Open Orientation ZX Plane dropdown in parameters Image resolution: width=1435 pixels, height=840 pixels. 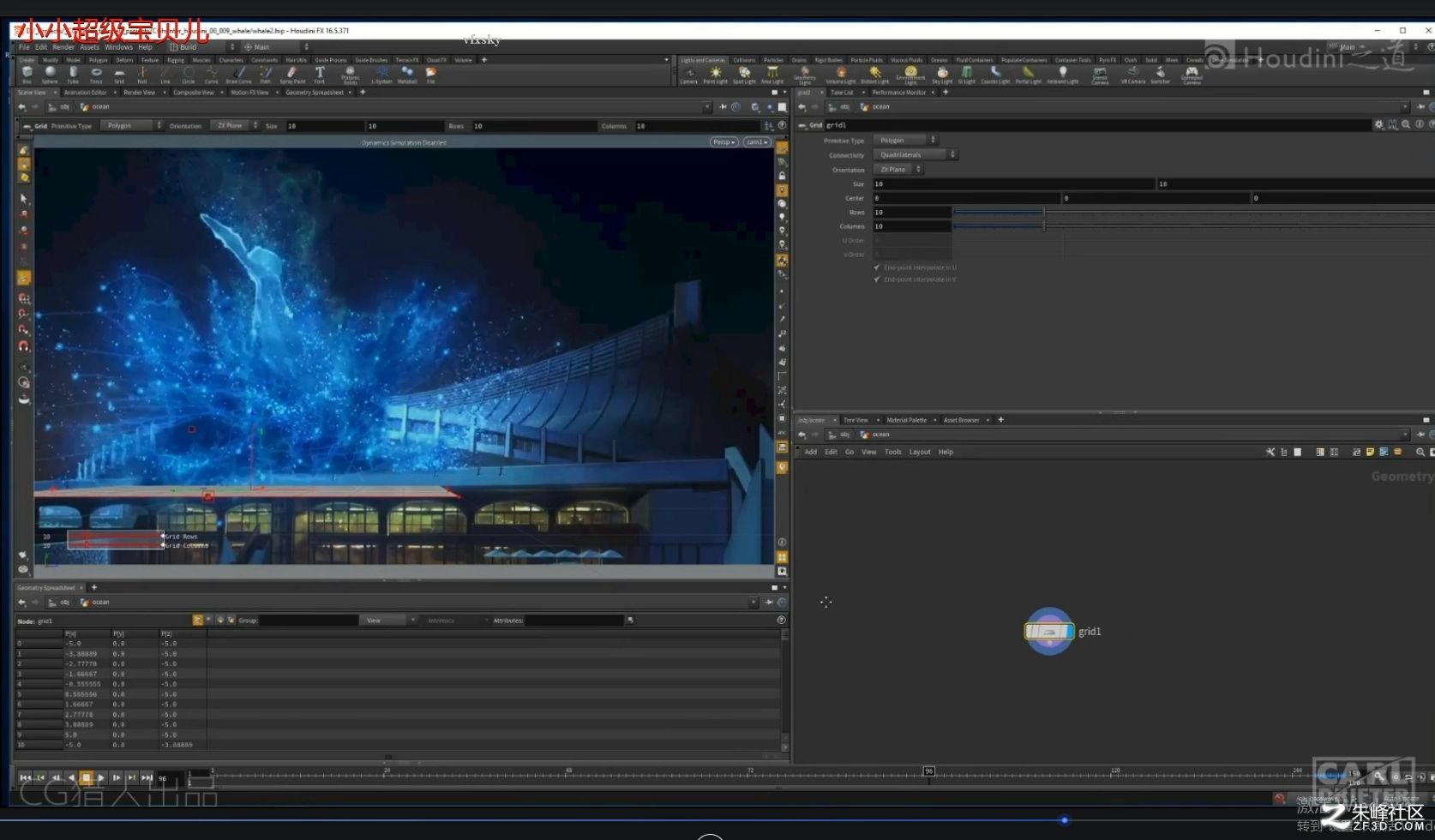point(898,169)
